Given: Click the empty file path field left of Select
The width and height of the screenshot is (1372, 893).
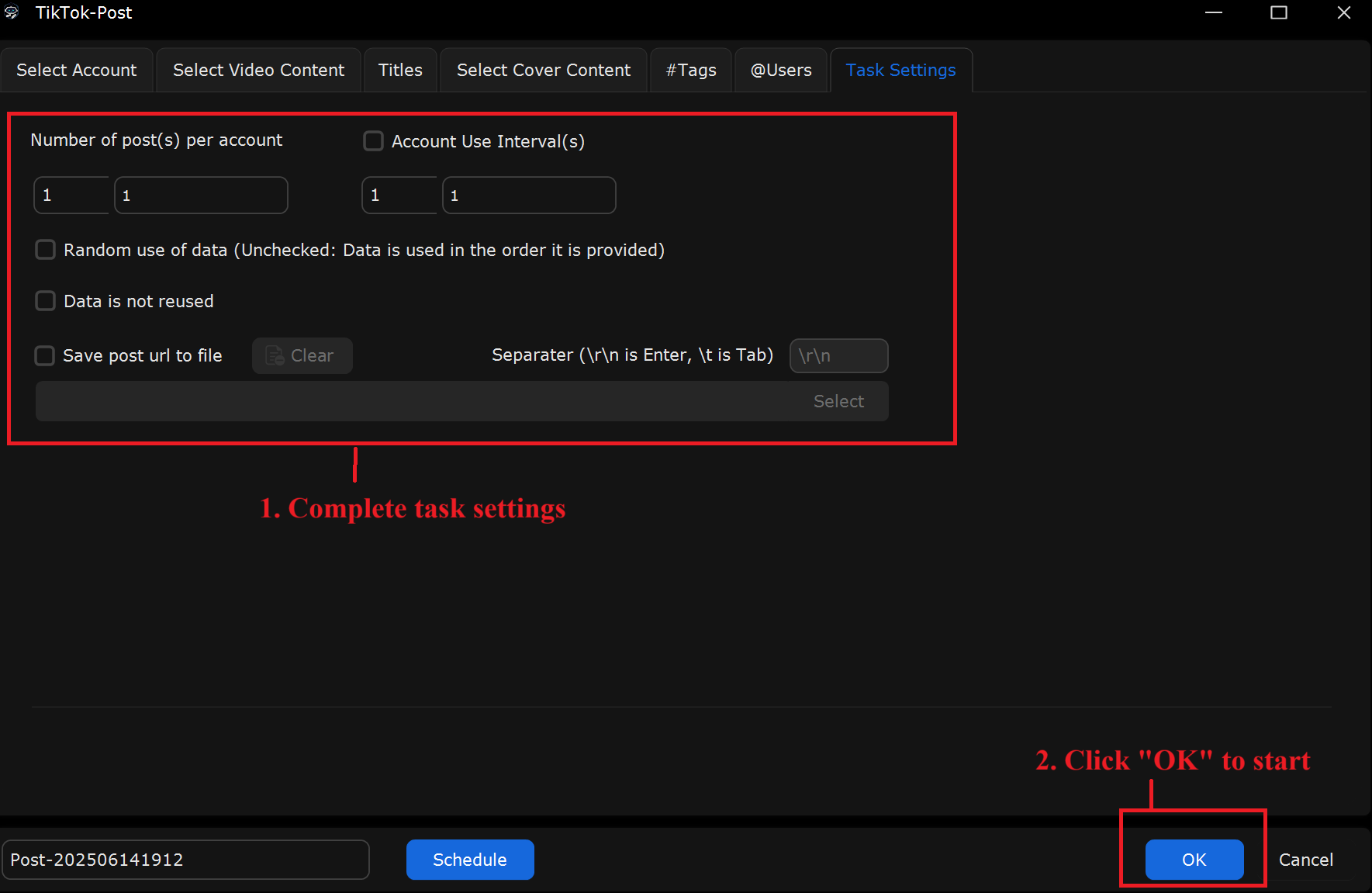Looking at the screenshot, I should (419, 401).
